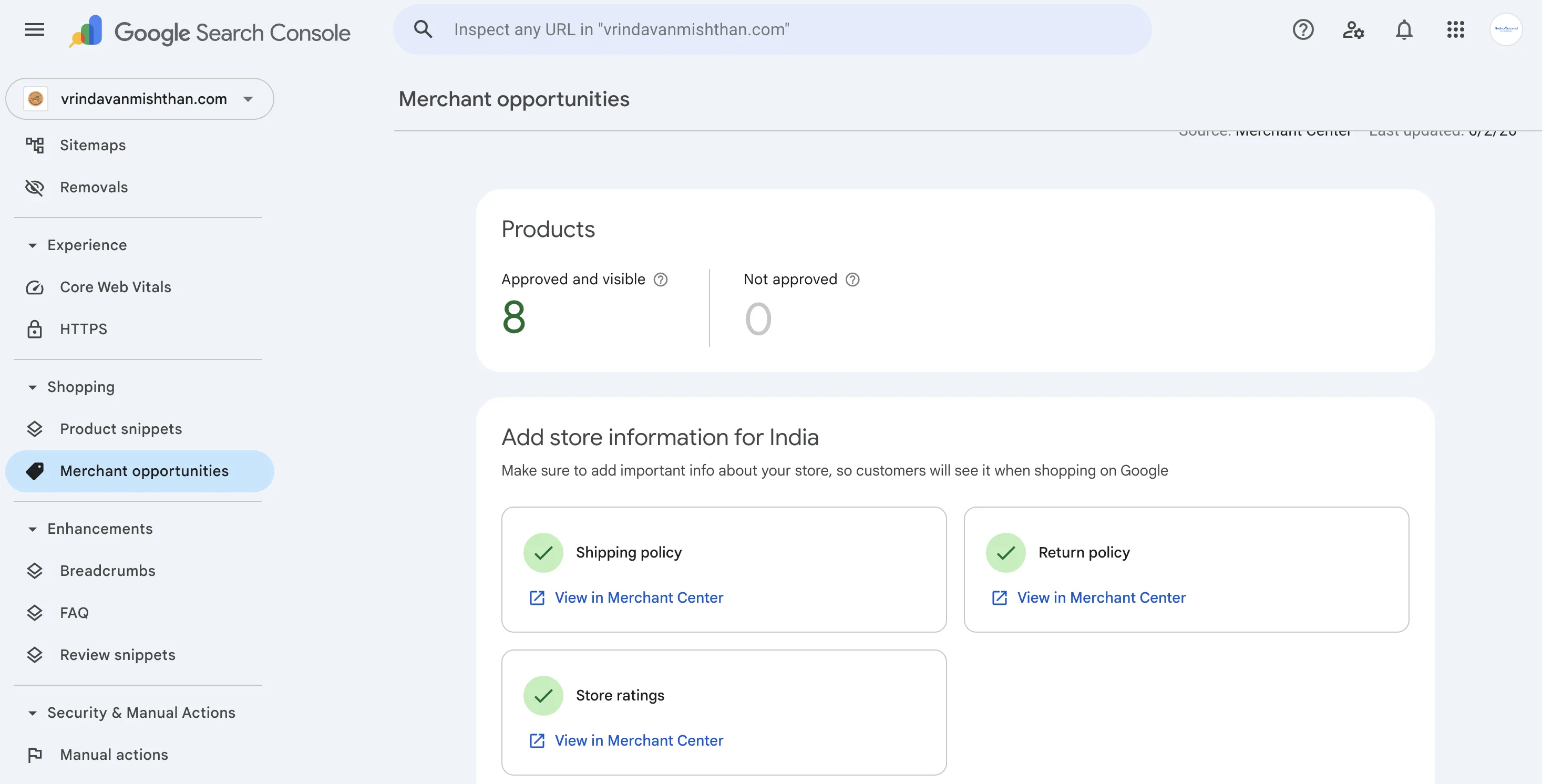Collapse the Enhancements section
Viewport: 1542px width, 784px height.
[x=33, y=529]
